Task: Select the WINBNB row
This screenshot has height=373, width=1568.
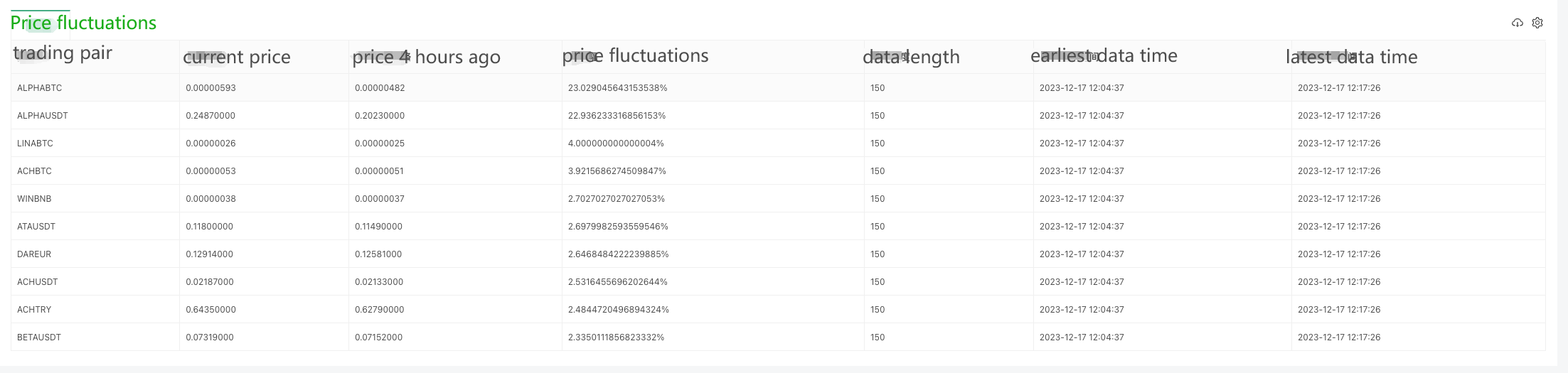Action: point(34,199)
